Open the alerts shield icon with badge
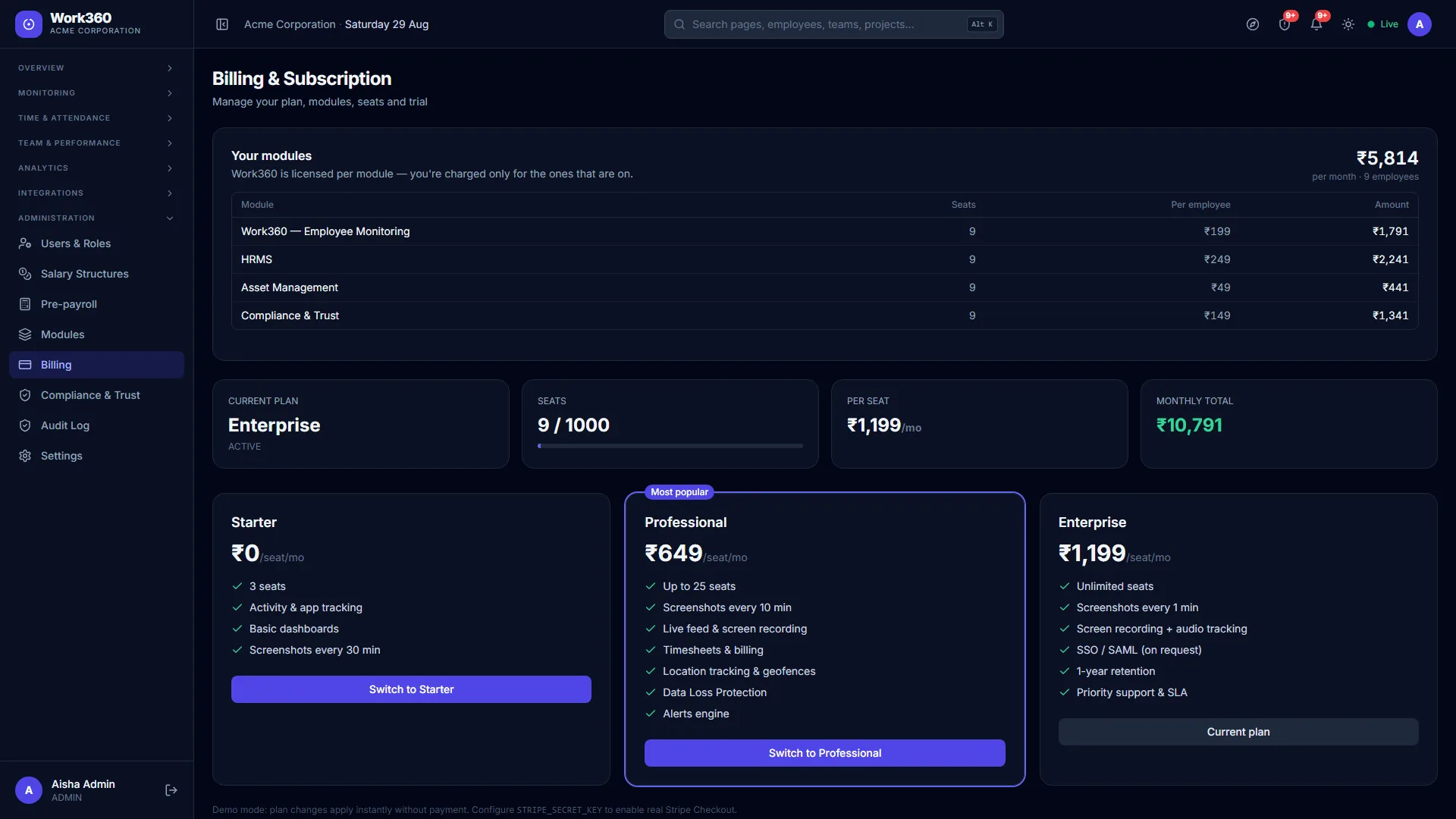The image size is (1456, 819). point(1285,24)
